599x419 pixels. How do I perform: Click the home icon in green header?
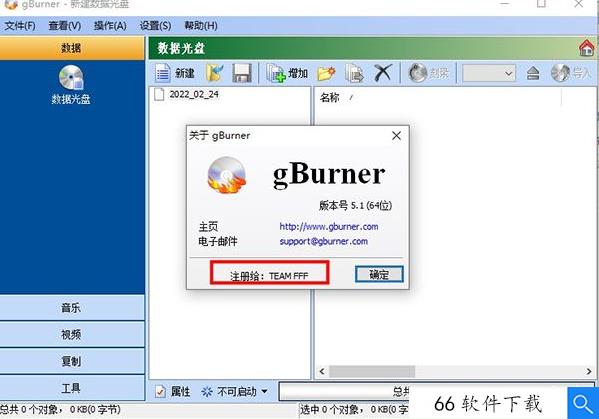(587, 48)
